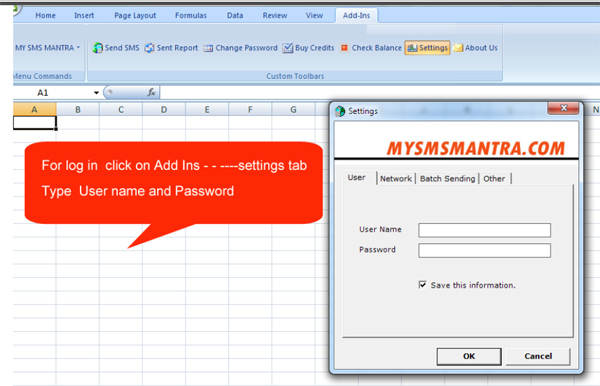600x386 pixels.
Task: Open the Other settings tab
Action: pos(494,179)
